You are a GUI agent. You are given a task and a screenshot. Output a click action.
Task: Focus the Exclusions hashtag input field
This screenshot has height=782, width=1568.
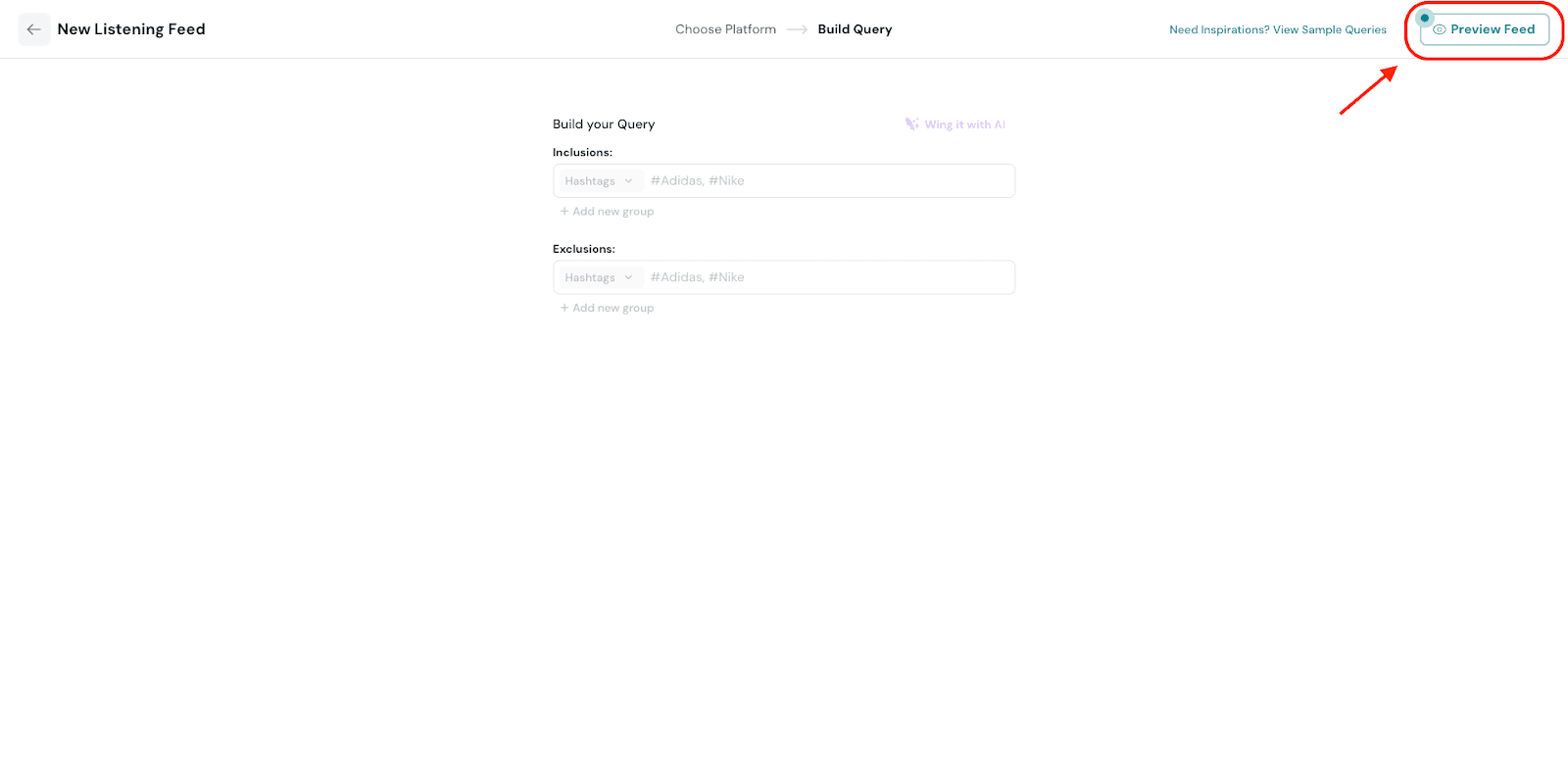(828, 277)
